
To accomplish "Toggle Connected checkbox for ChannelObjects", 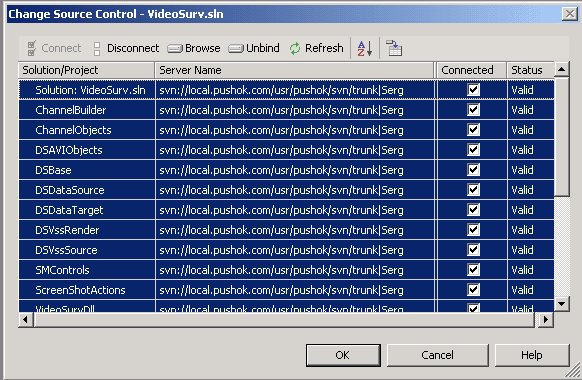I will [x=473, y=130].
